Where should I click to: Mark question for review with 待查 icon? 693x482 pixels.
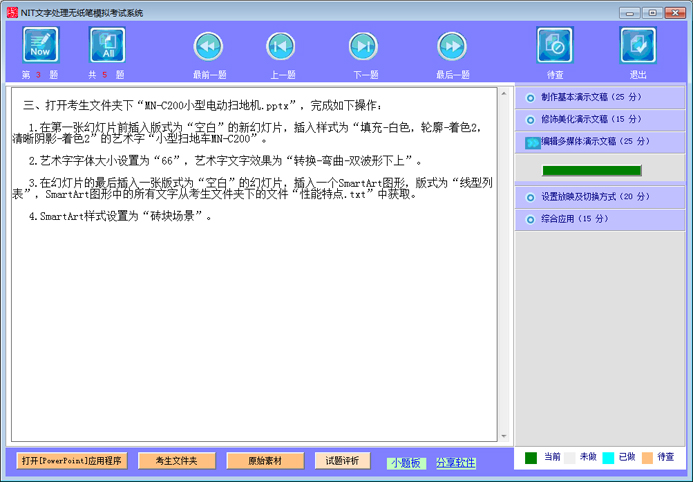[x=554, y=45]
